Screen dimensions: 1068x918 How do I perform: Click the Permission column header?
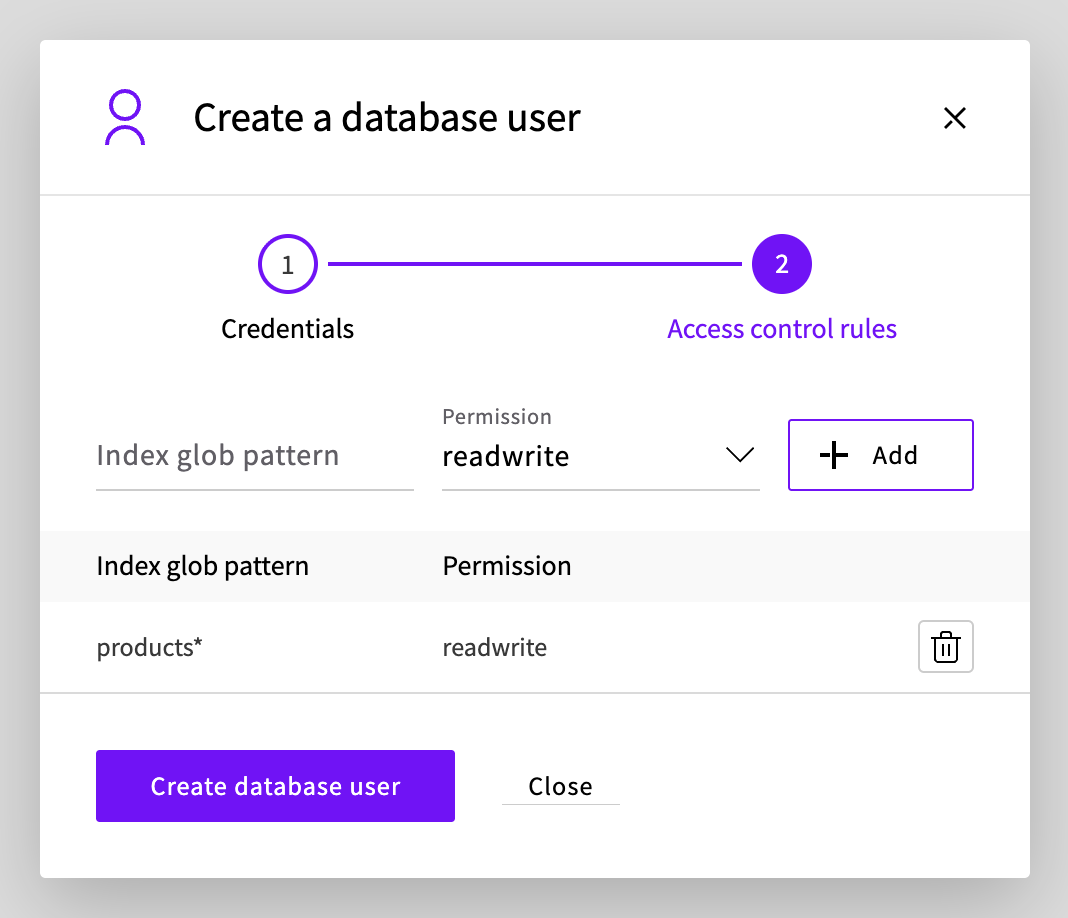coord(507,567)
